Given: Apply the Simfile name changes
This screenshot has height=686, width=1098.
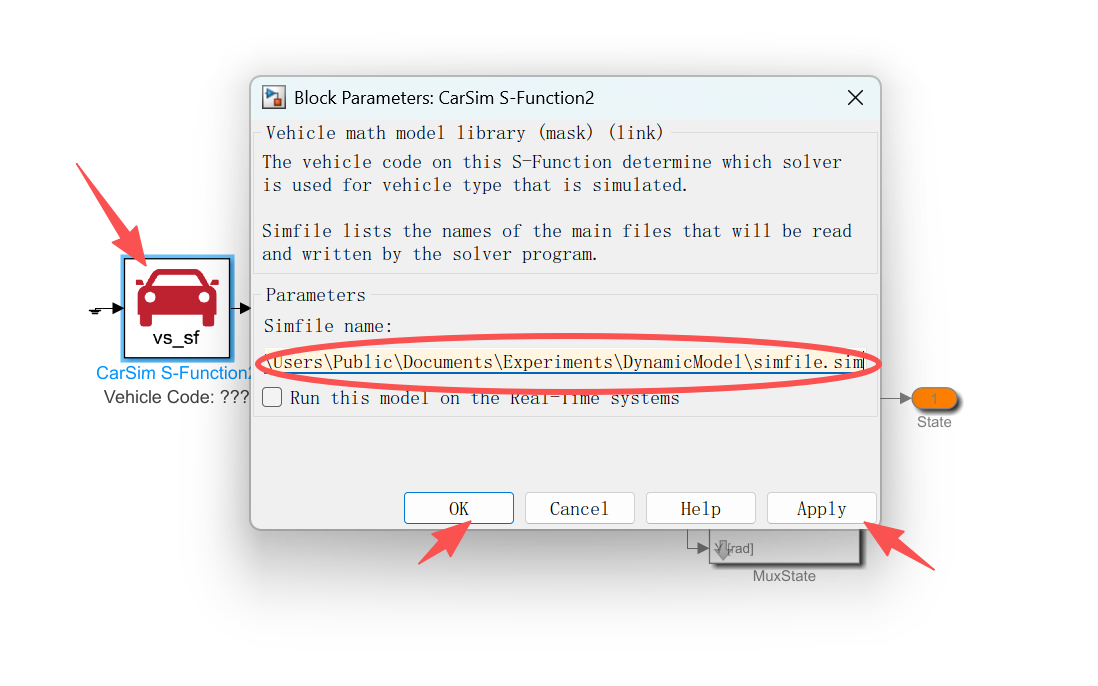Looking at the screenshot, I should click(x=821, y=508).
